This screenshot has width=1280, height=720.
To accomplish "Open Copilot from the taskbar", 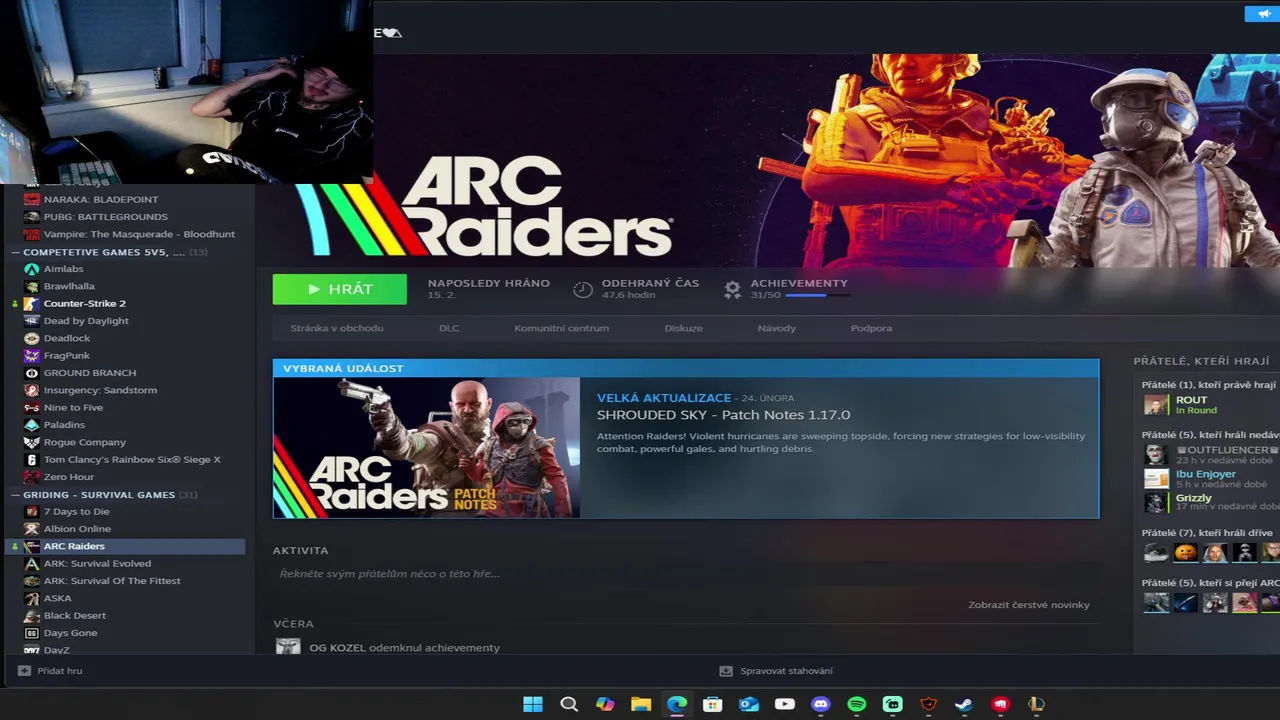I will (605, 704).
